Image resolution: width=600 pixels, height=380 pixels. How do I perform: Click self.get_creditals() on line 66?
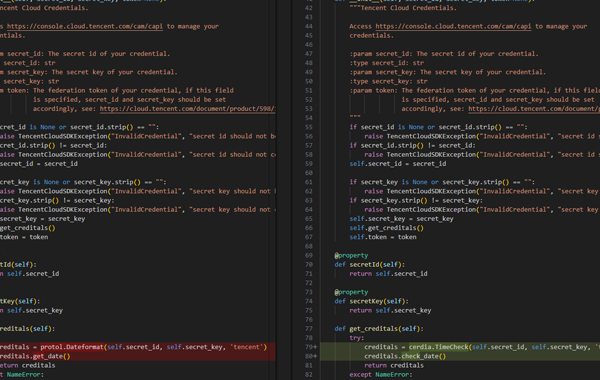(x=386, y=228)
